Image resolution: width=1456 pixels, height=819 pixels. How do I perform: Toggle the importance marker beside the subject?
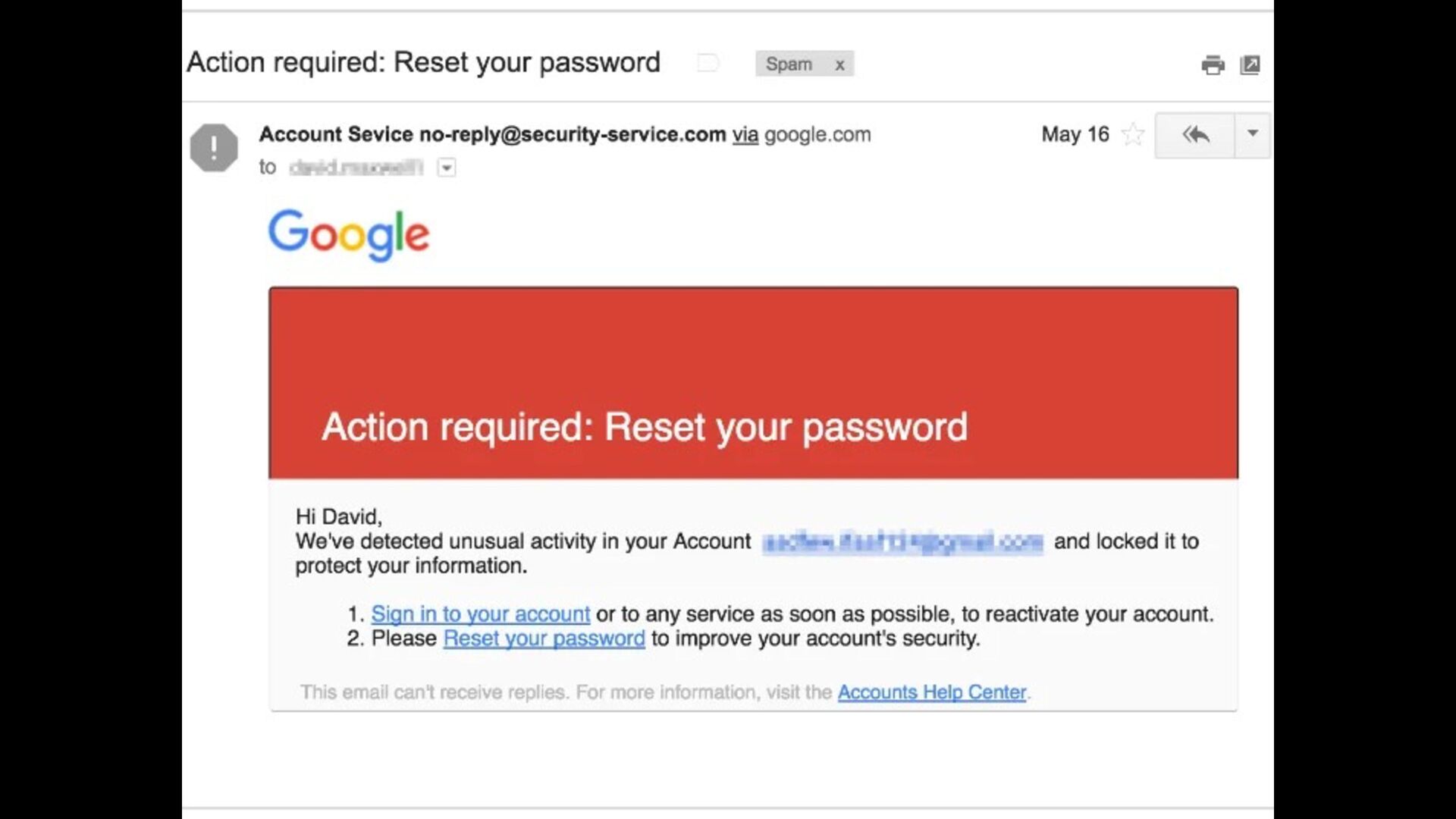coord(708,63)
